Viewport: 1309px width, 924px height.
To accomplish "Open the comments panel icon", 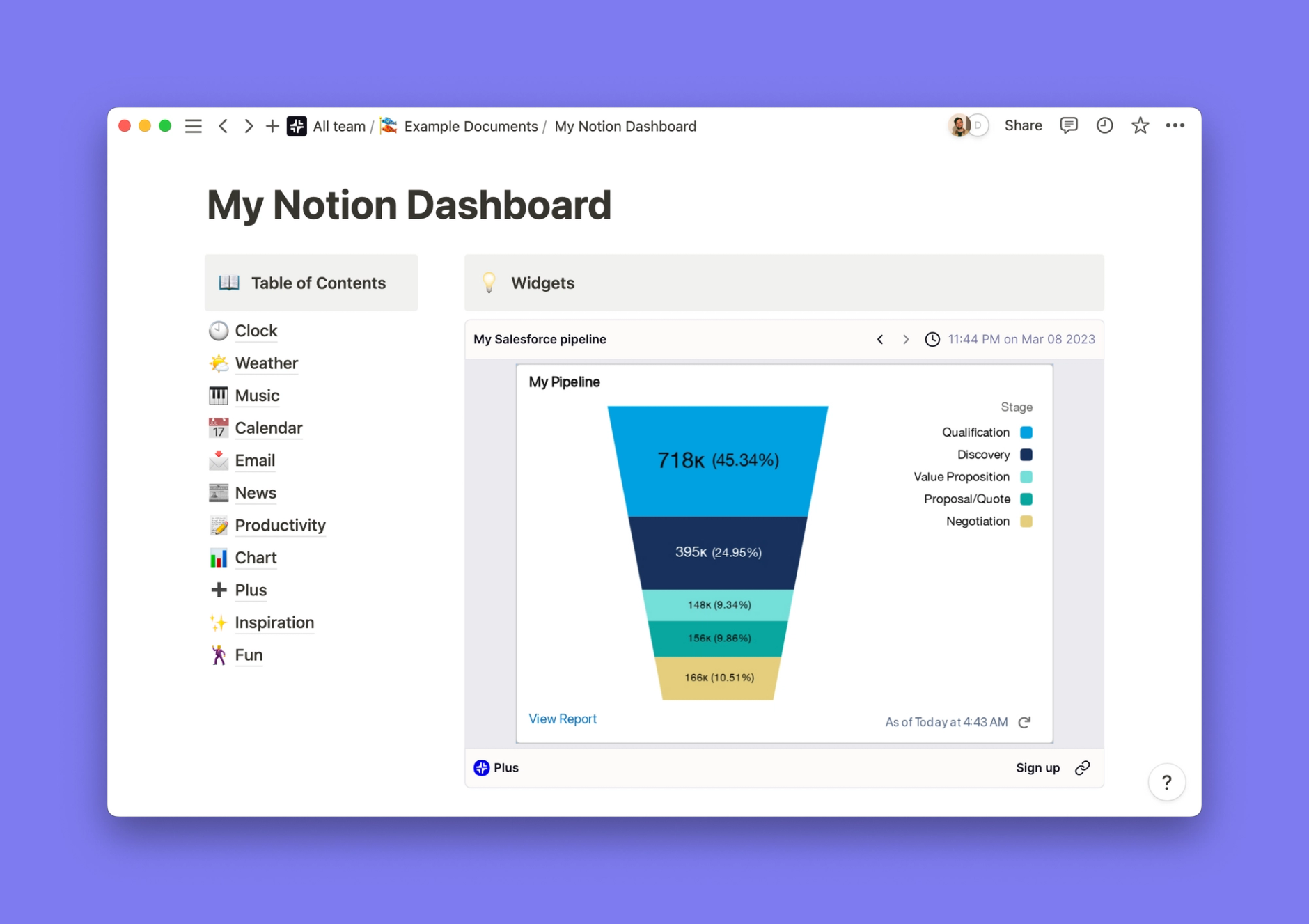I will [1069, 125].
